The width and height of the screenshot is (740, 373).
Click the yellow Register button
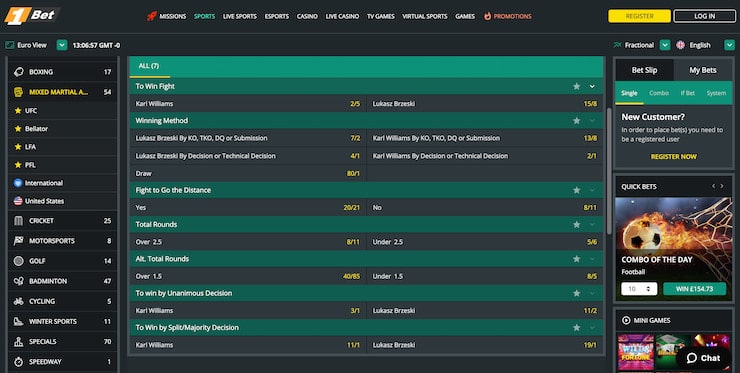pos(639,16)
